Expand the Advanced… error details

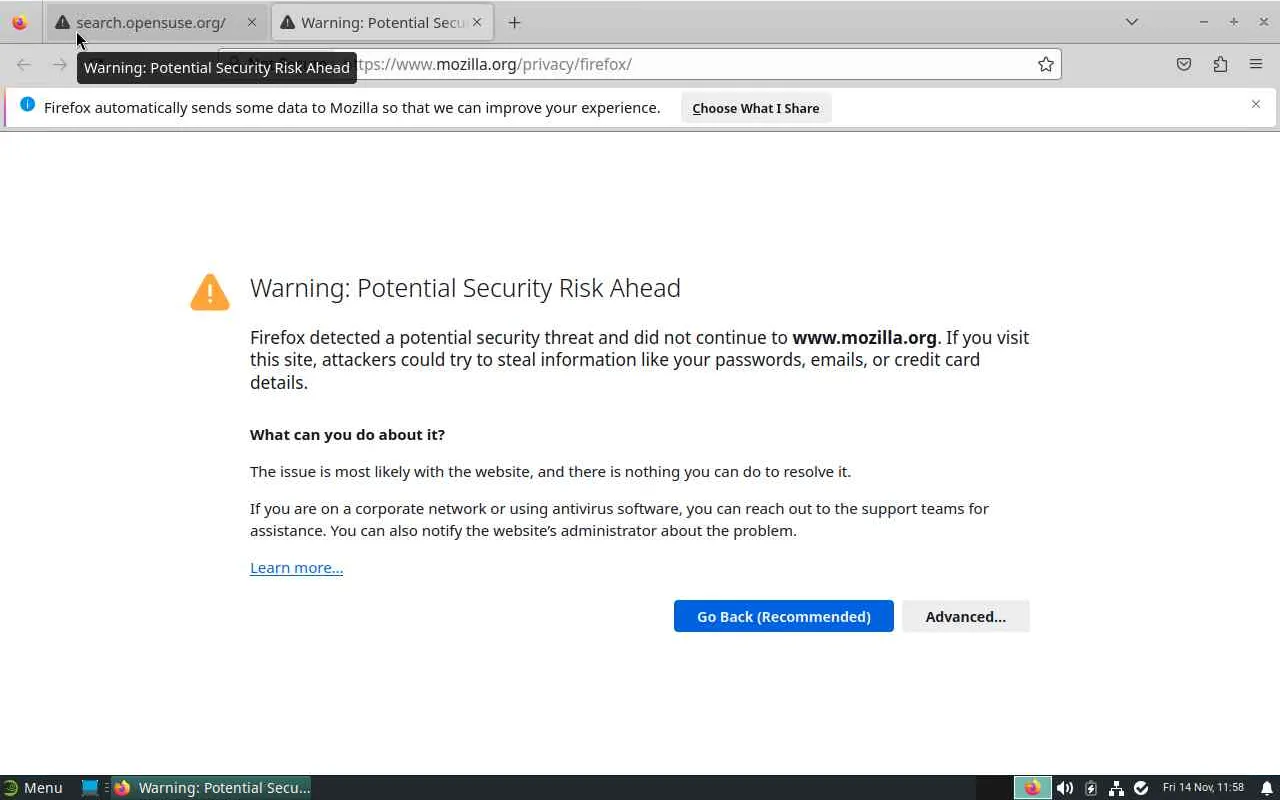tap(965, 616)
